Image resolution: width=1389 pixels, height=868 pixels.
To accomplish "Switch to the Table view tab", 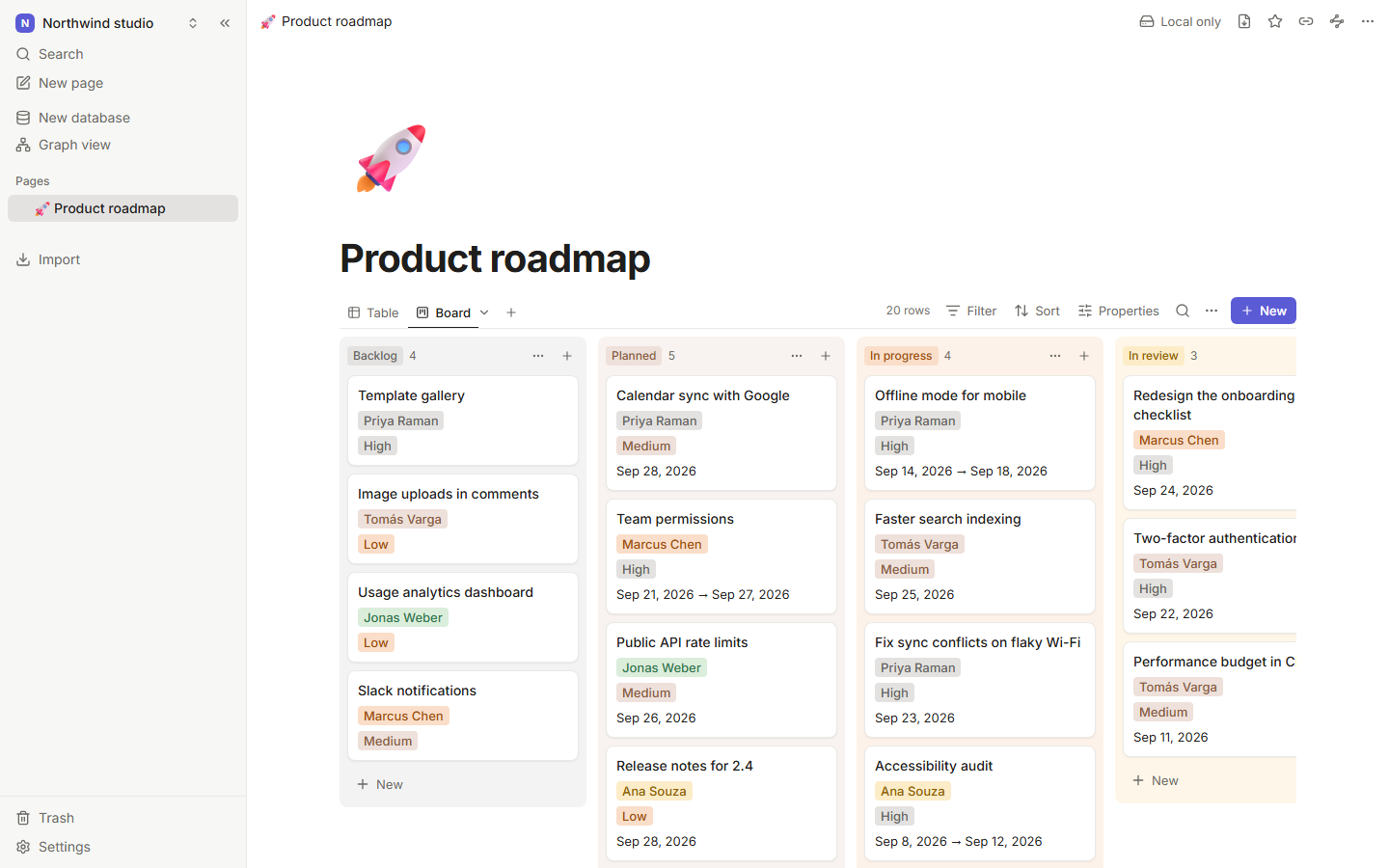I will (373, 312).
